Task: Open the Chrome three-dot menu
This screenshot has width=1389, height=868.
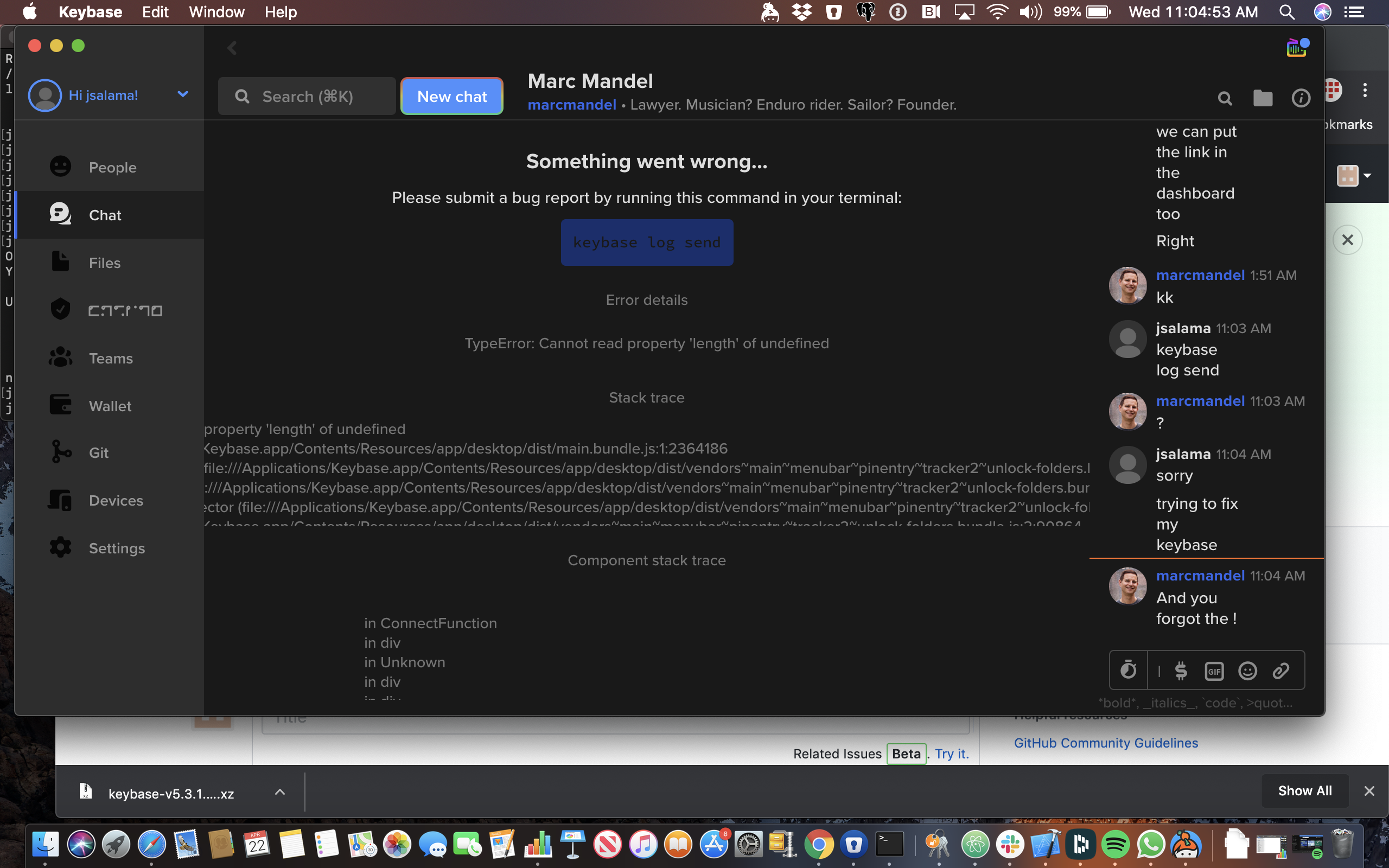Action: pyautogui.click(x=1365, y=90)
